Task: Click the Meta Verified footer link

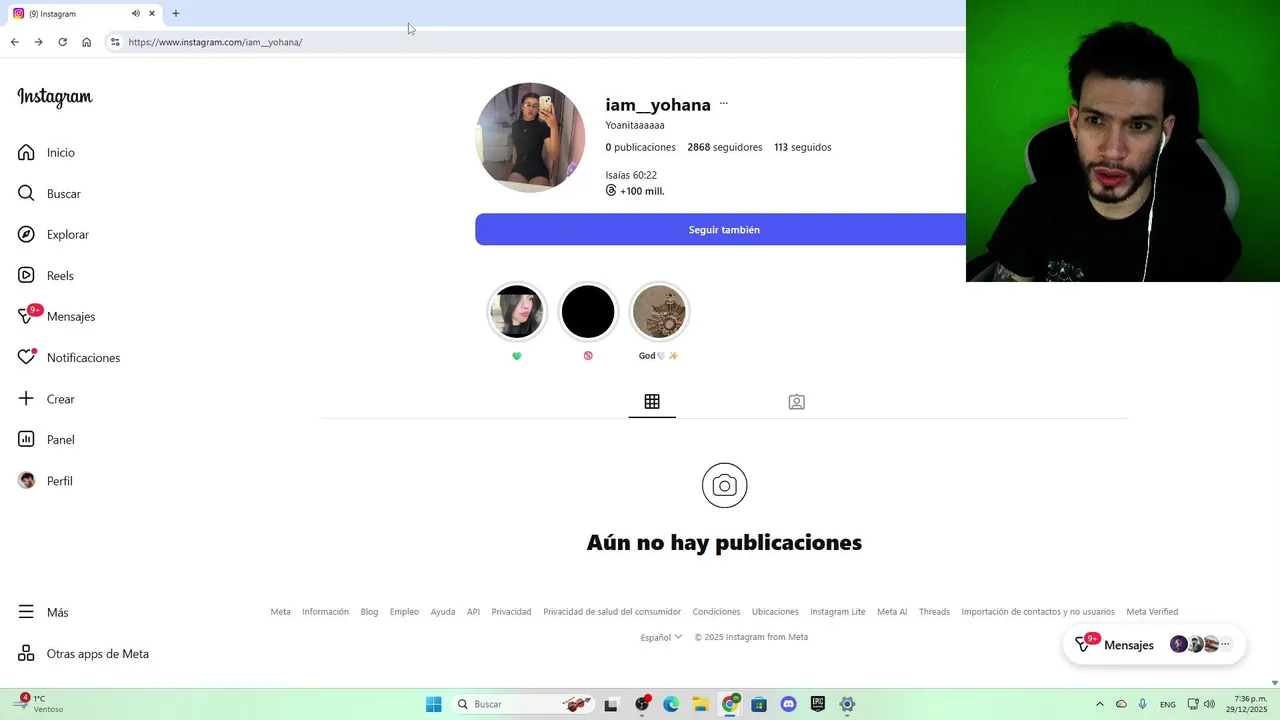Action: pos(1152,612)
